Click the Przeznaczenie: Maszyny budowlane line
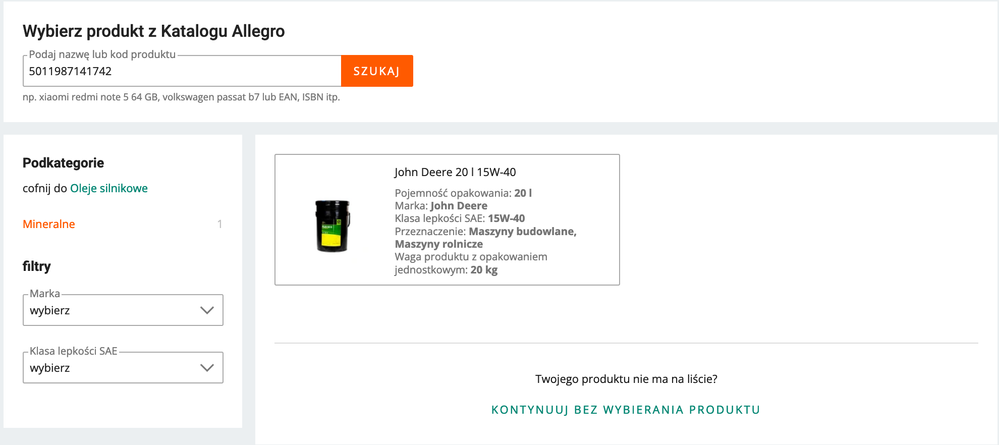The width and height of the screenshot is (999, 445). pos(485,237)
